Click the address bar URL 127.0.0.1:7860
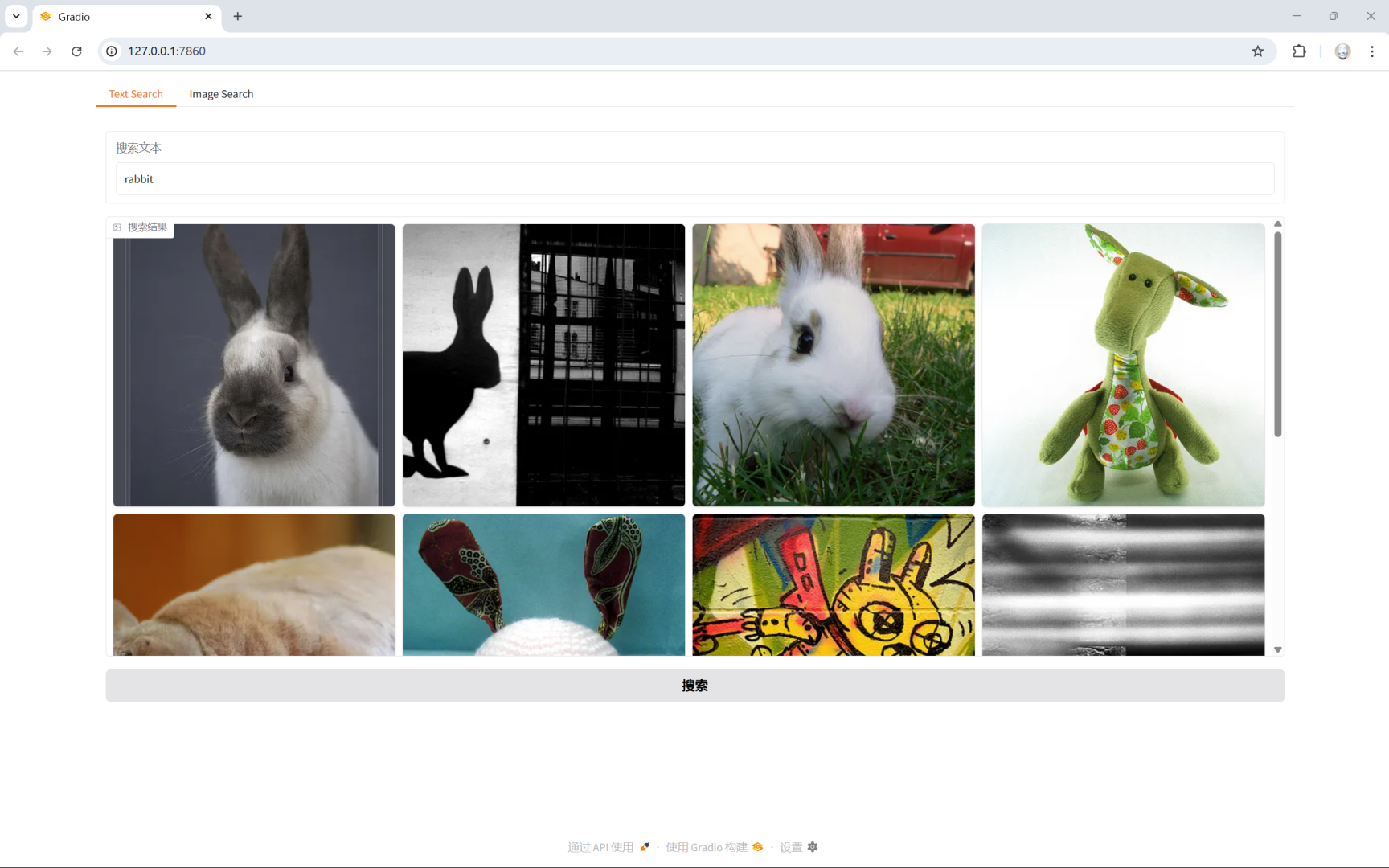This screenshot has height=868, width=1389. tap(166, 51)
